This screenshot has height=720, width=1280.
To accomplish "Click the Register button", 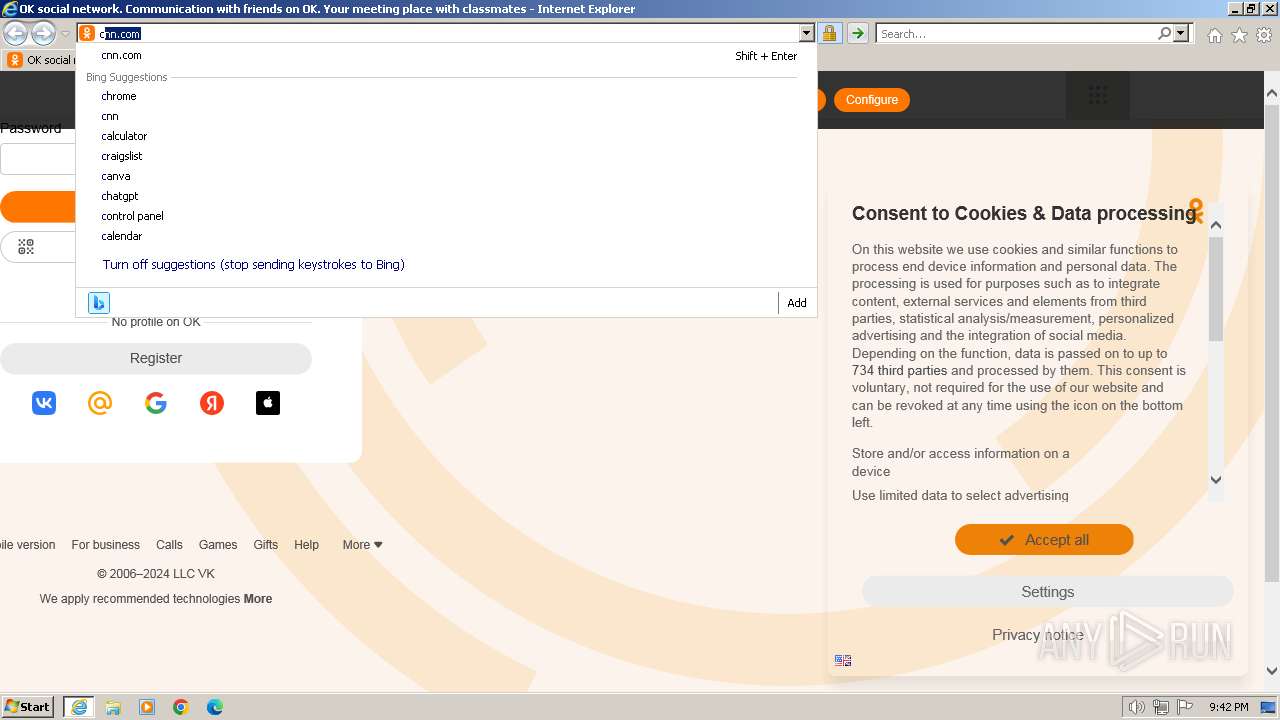I will [156, 358].
